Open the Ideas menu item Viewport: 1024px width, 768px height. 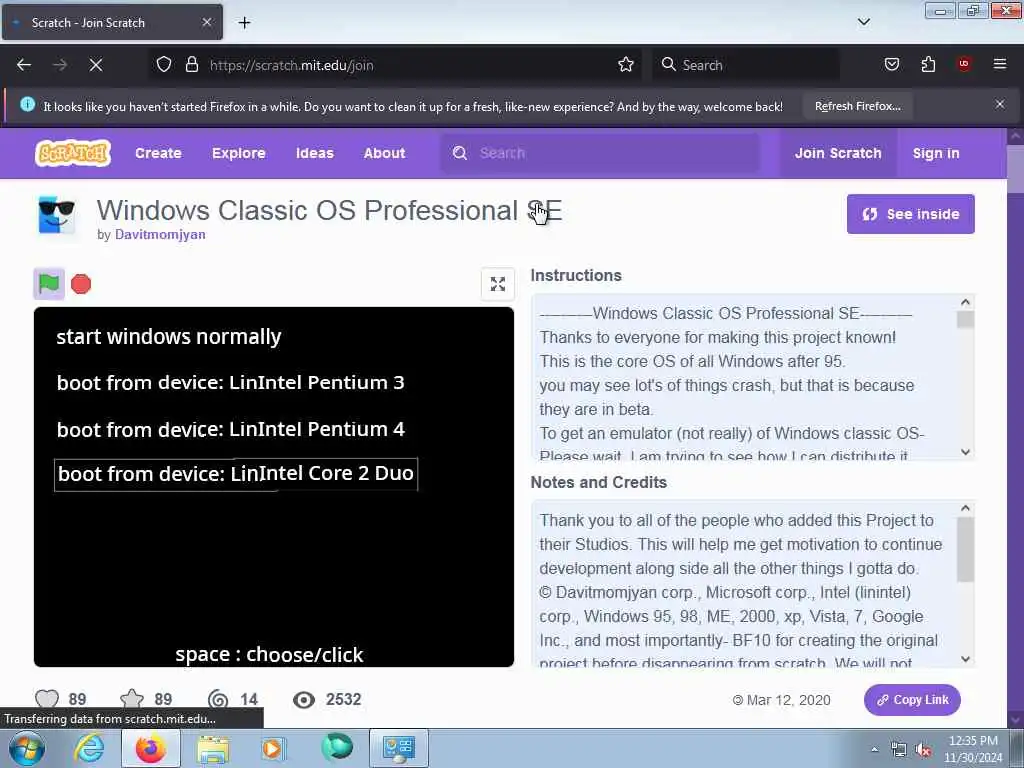coord(315,153)
